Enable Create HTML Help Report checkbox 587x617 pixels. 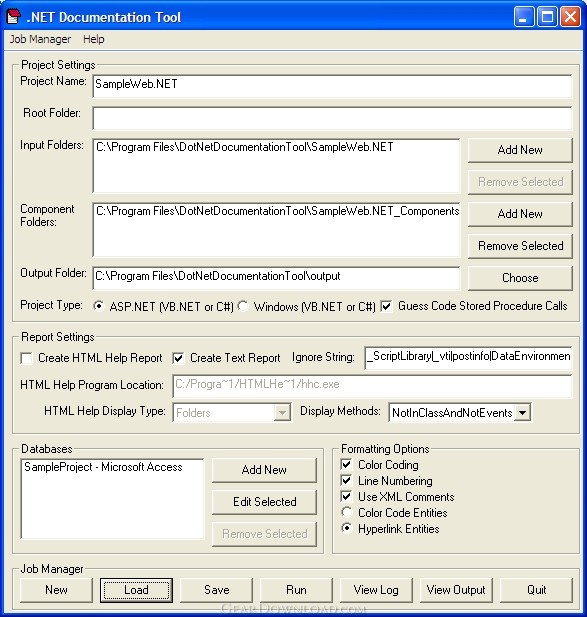[x=27, y=358]
